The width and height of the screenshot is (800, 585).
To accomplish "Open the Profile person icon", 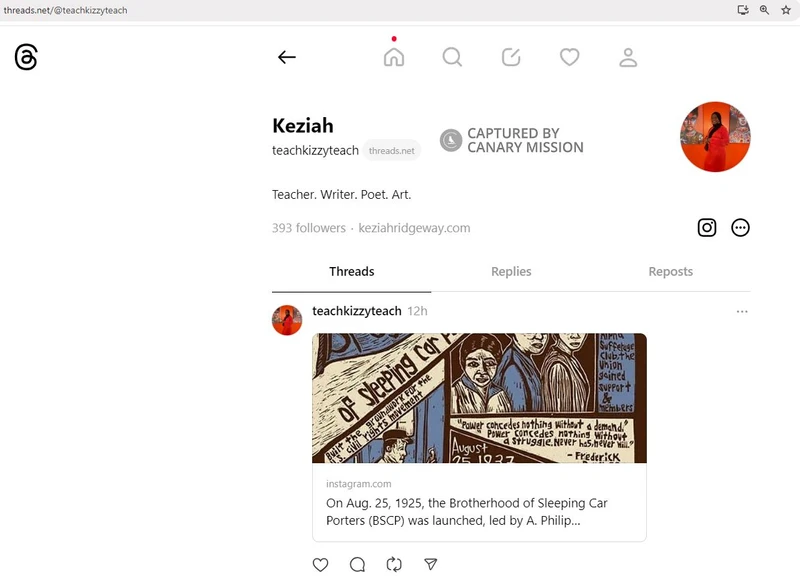I will [x=628, y=57].
